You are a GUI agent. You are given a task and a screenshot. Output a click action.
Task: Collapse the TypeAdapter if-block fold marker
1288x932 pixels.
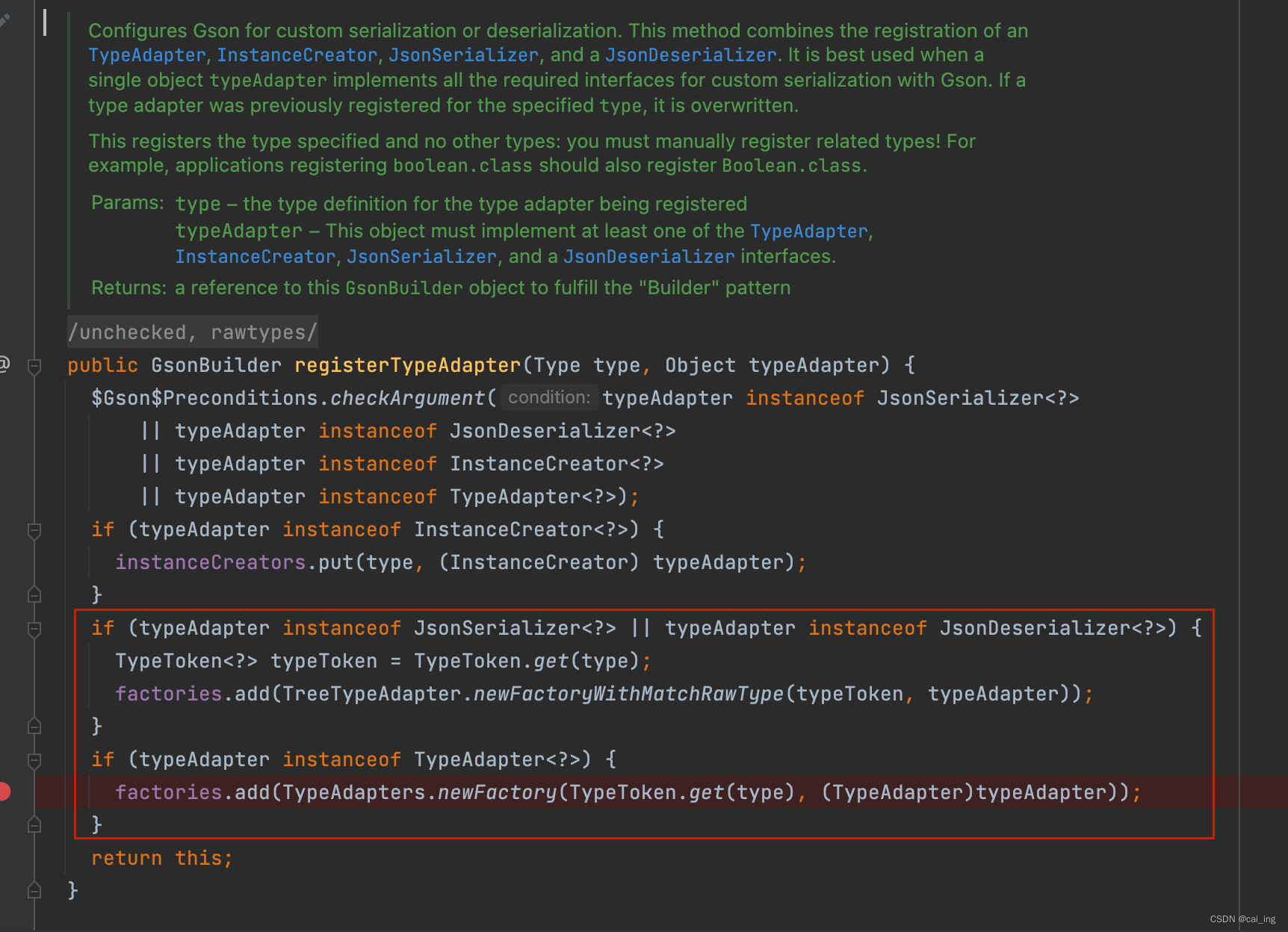point(34,760)
